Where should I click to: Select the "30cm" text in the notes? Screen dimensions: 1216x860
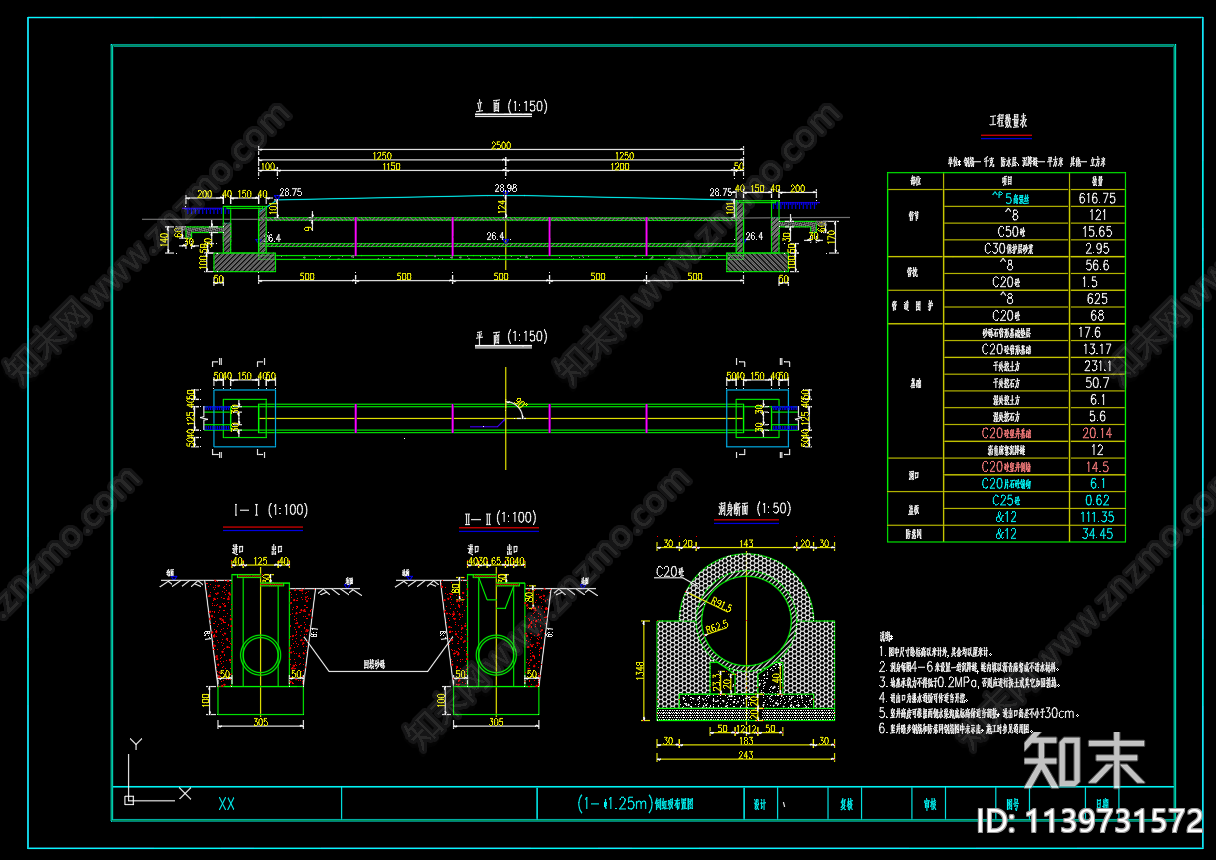1061,714
